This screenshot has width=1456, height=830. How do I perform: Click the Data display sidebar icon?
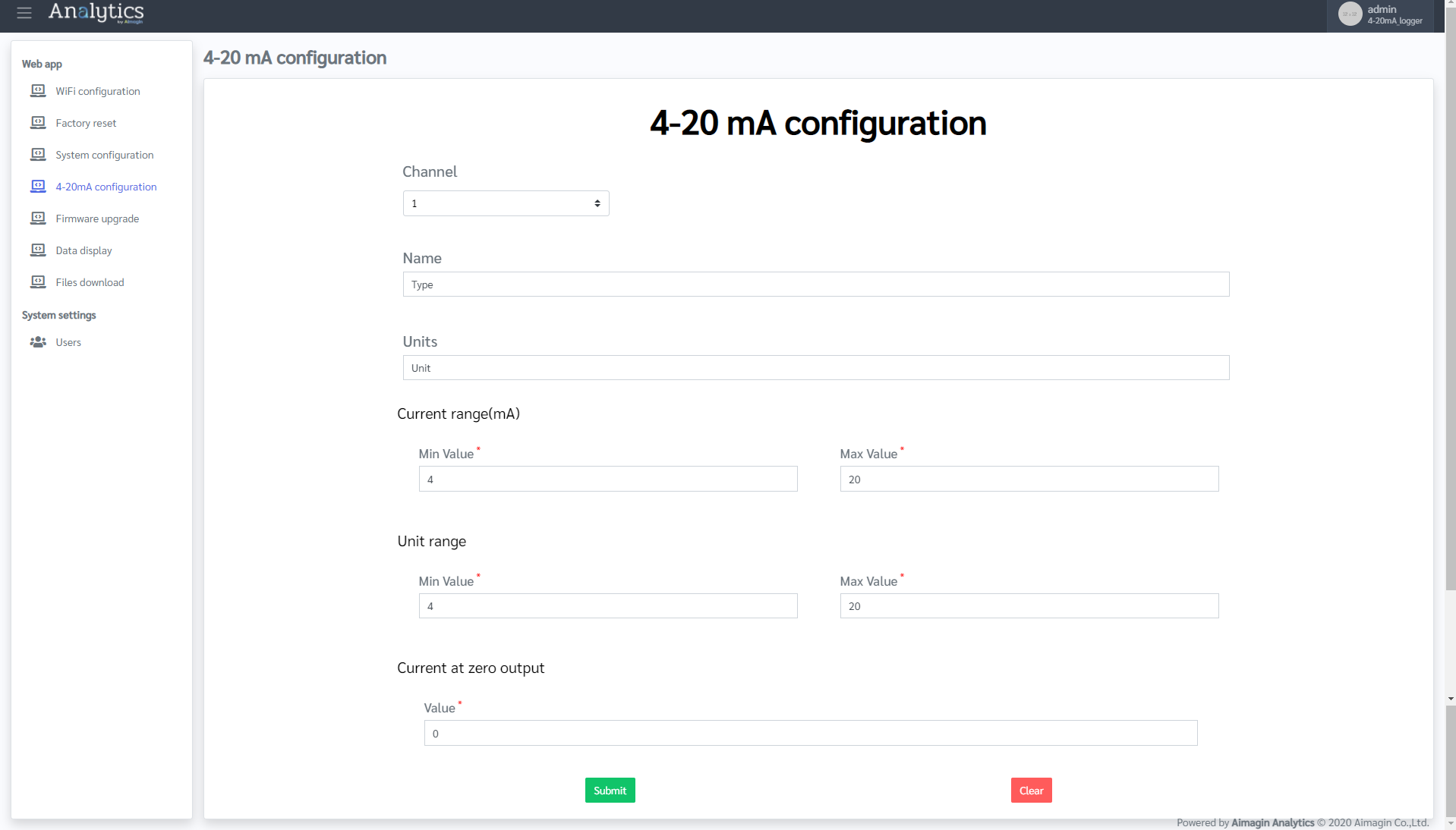tap(38, 250)
